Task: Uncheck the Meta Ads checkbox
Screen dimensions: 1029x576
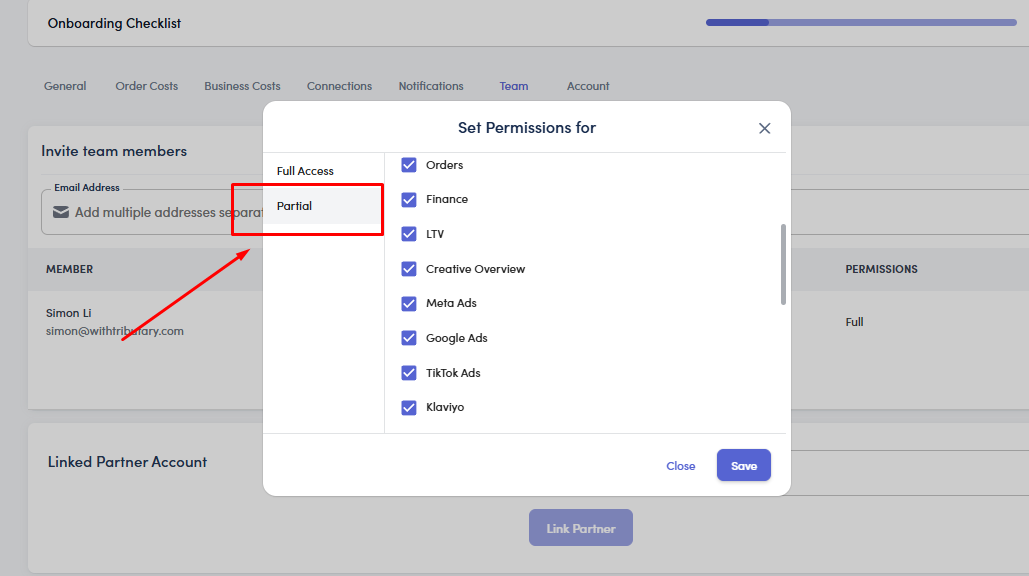Action: tap(409, 303)
